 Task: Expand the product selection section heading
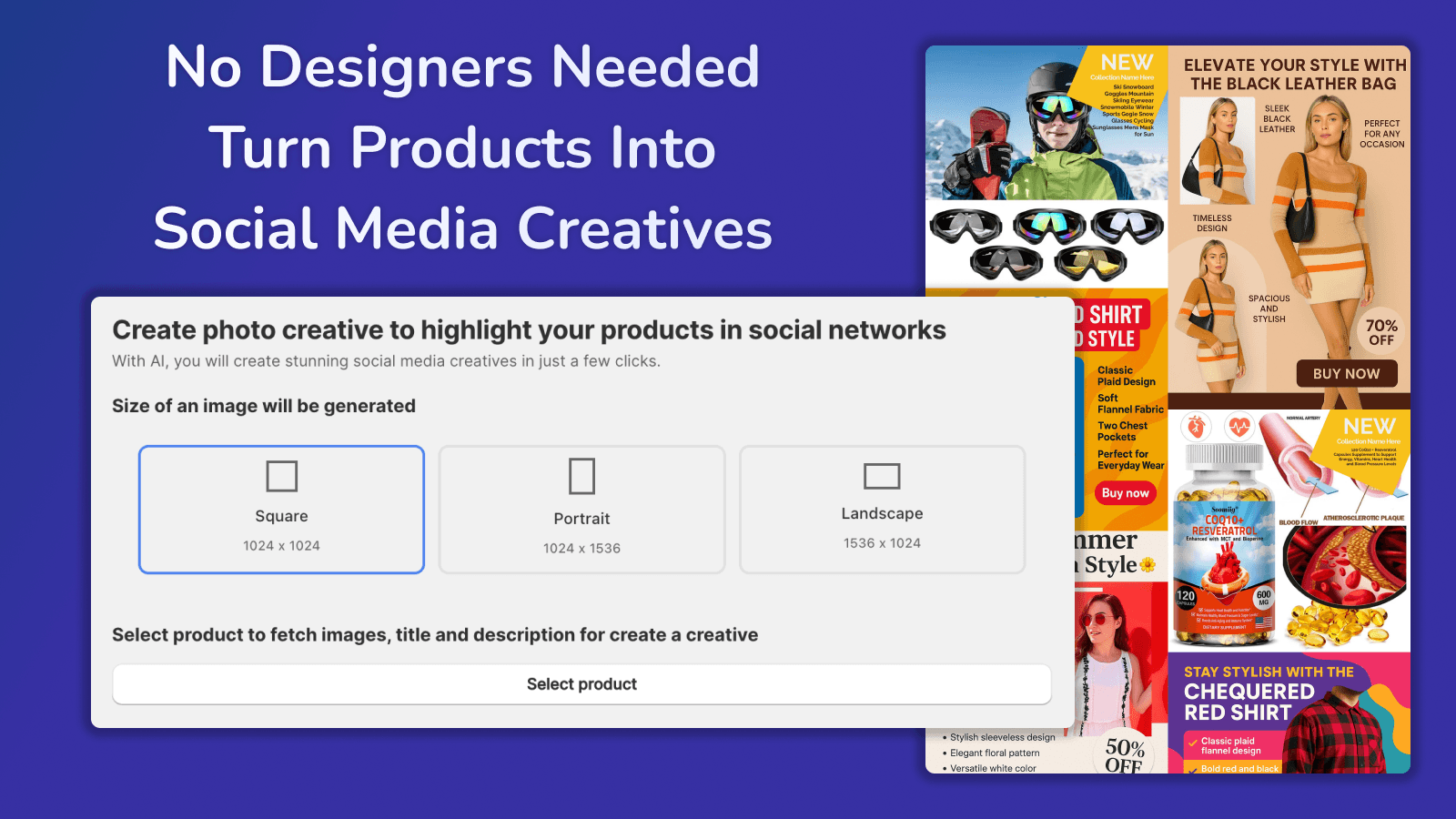point(434,634)
